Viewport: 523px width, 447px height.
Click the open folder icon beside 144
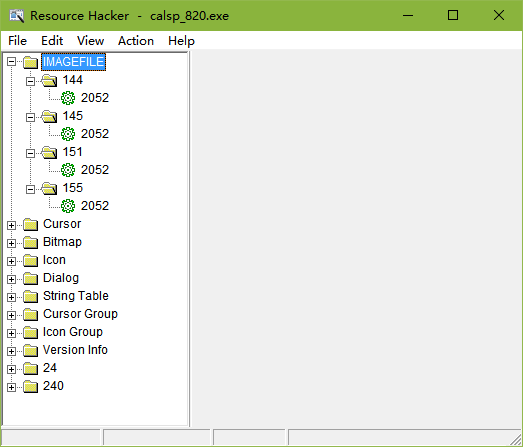(x=49, y=80)
